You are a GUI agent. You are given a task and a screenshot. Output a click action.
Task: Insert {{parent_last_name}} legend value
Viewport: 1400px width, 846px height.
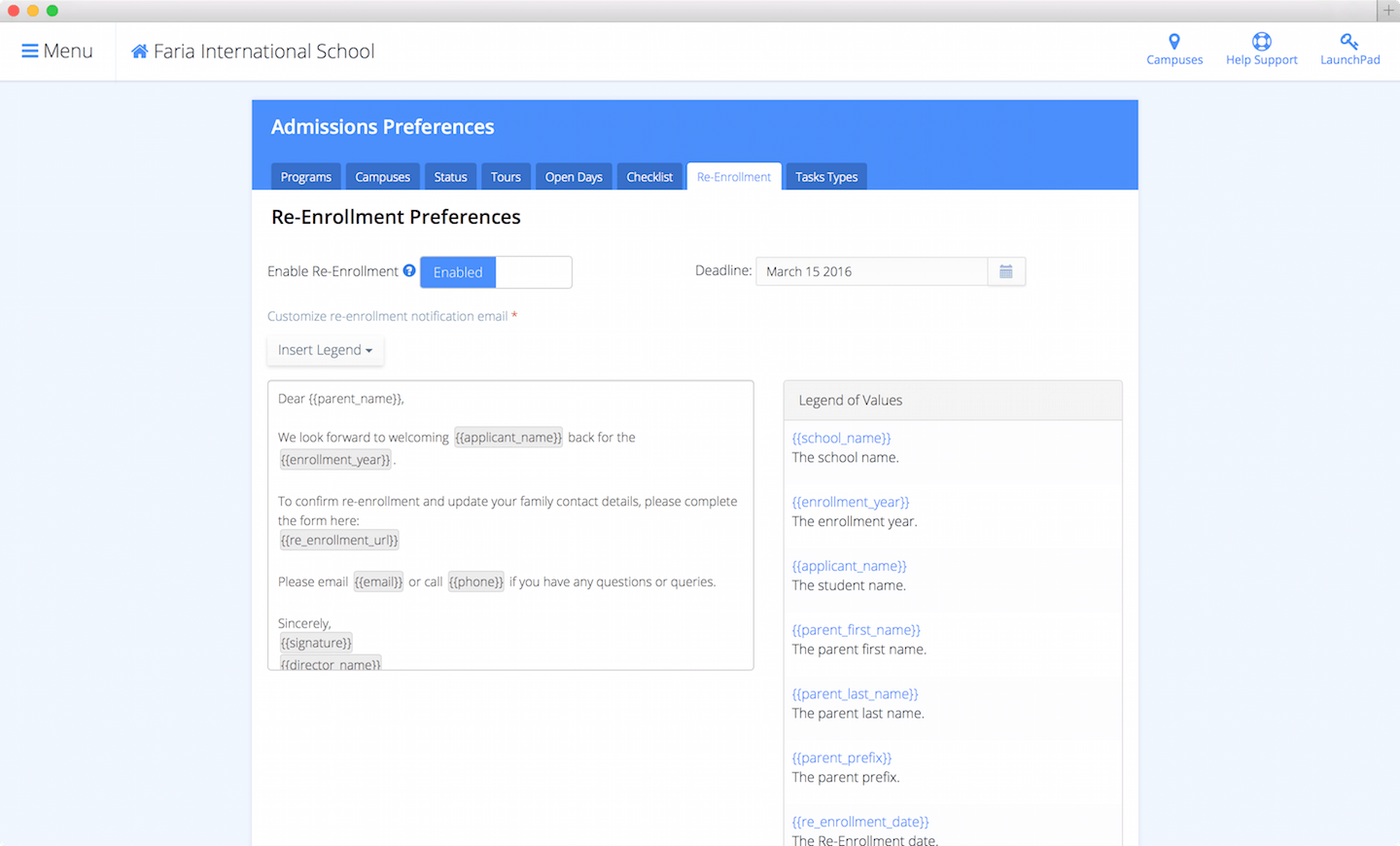tap(856, 694)
